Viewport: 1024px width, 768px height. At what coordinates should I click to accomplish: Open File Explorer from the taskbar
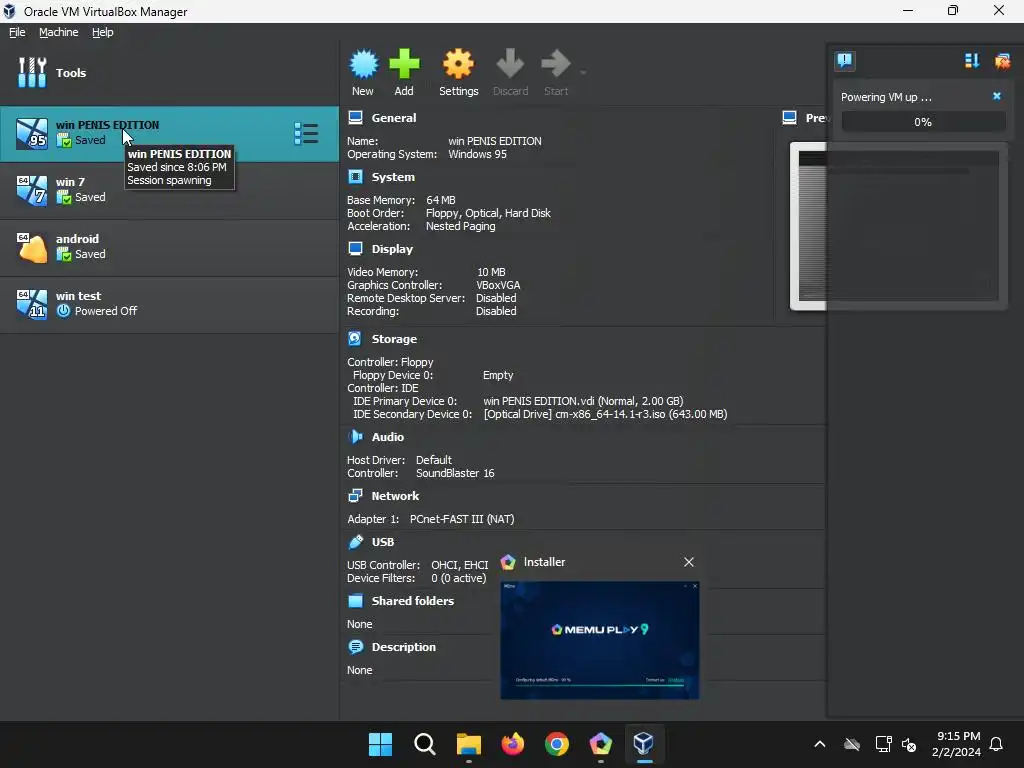[x=468, y=744]
